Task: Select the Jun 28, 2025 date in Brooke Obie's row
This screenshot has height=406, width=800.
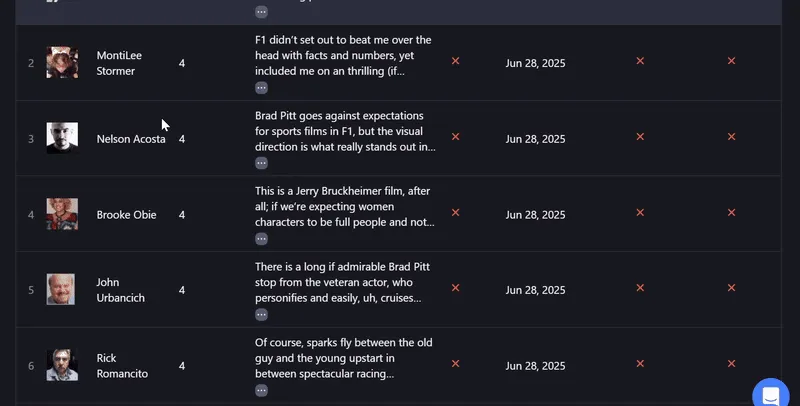Action: (535, 215)
